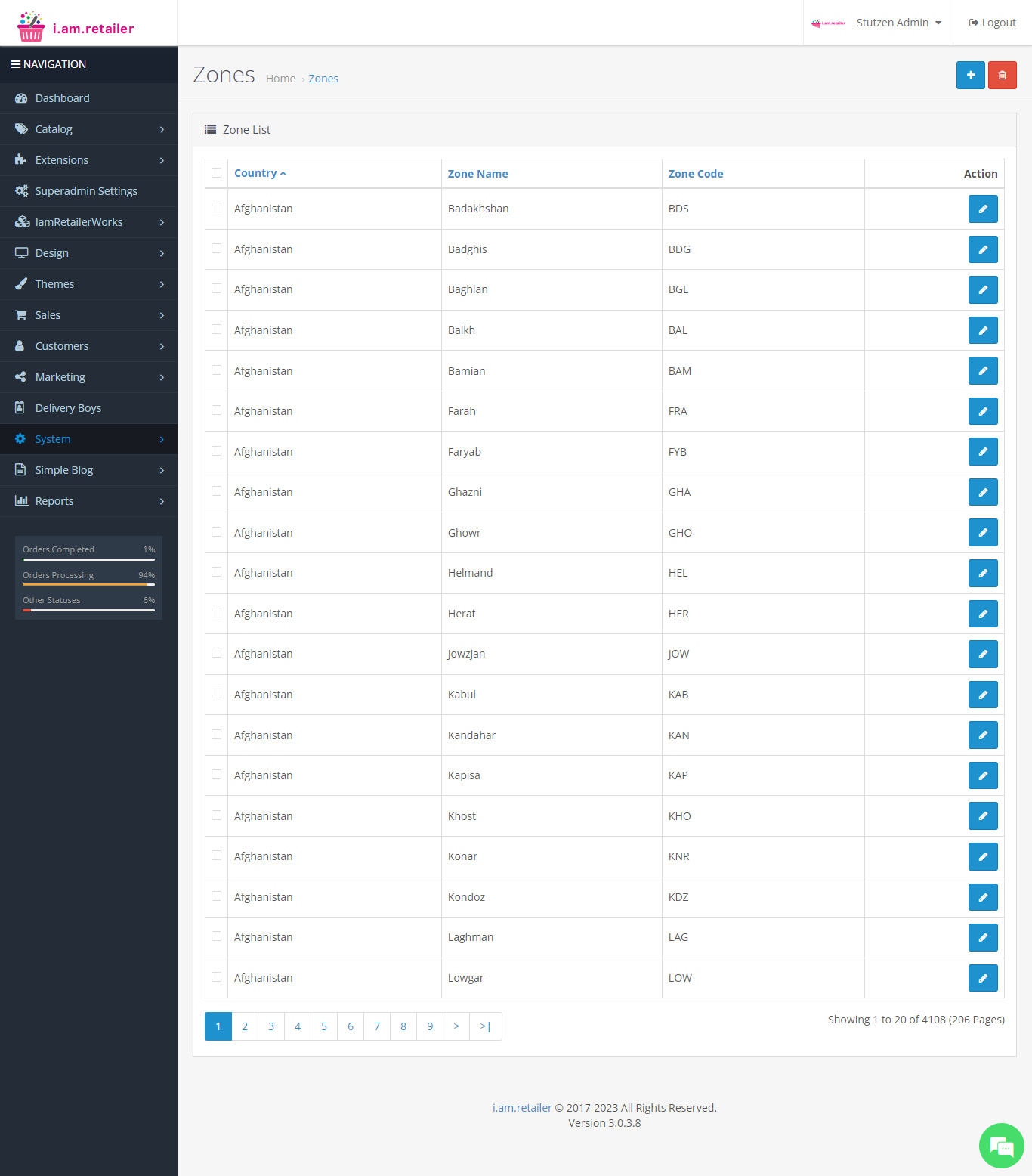This screenshot has width=1032, height=1176.
Task: Check the Kandahar row checkbox
Action: (x=217, y=734)
